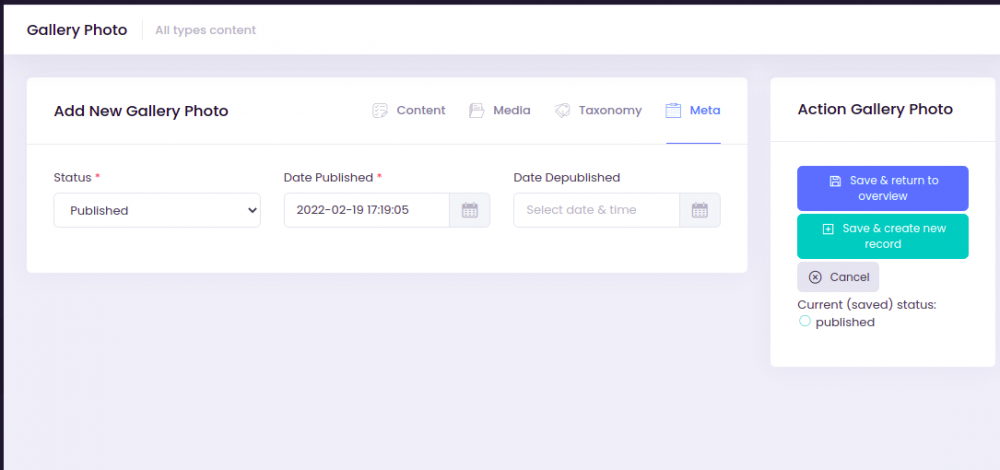Click the Meta tab calendar icon
Screen dimensions: 1000x470
[x=673, y=110]
